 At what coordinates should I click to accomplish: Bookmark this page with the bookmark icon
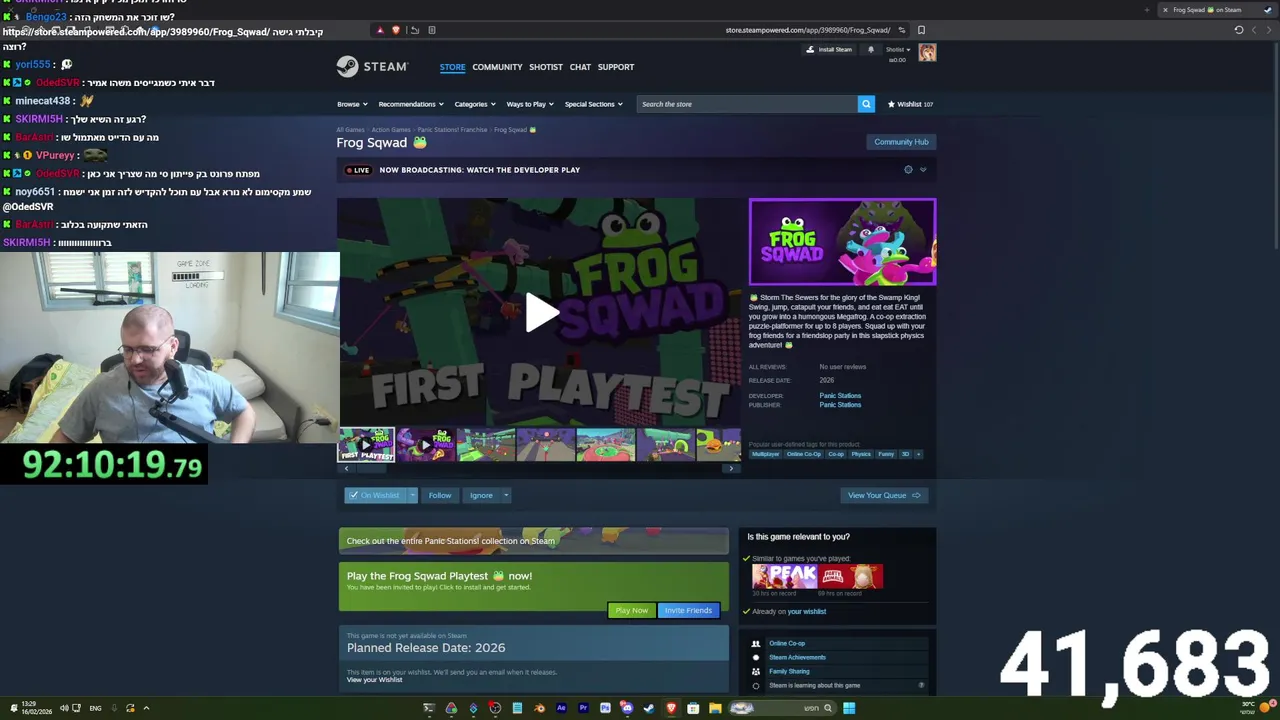tap(921, 30)
